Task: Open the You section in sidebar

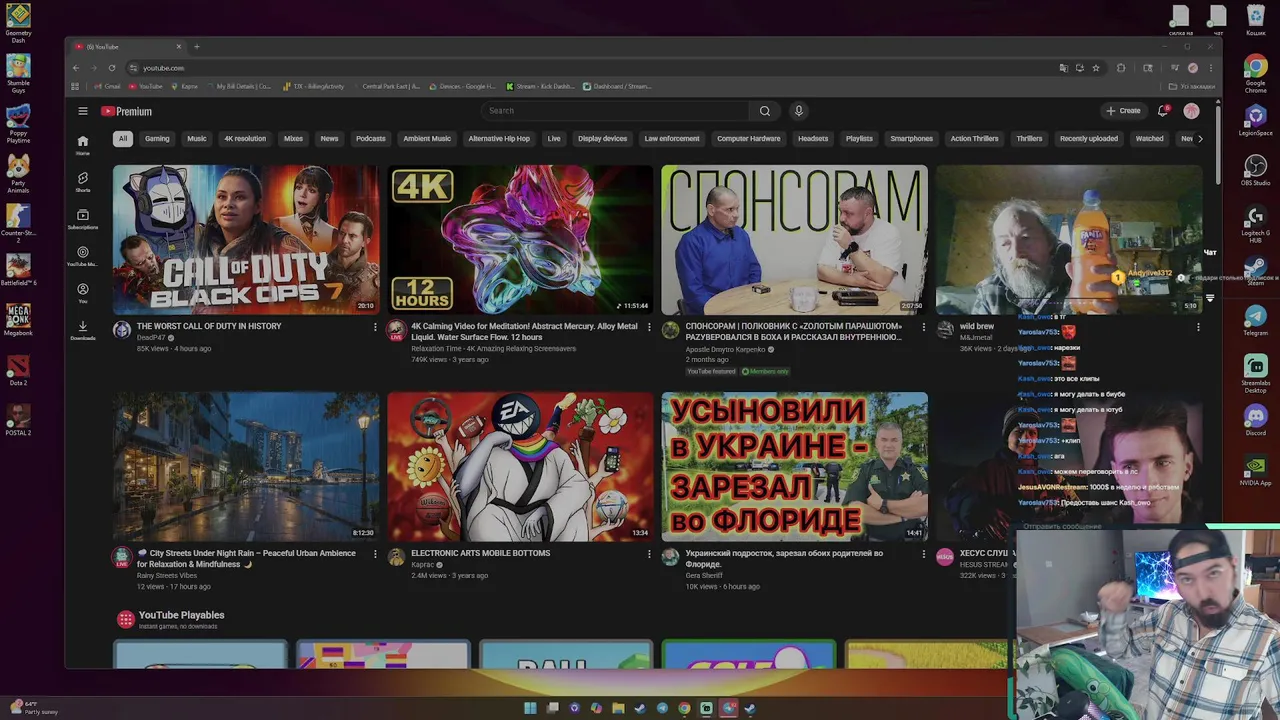Action: coord(83,293)
